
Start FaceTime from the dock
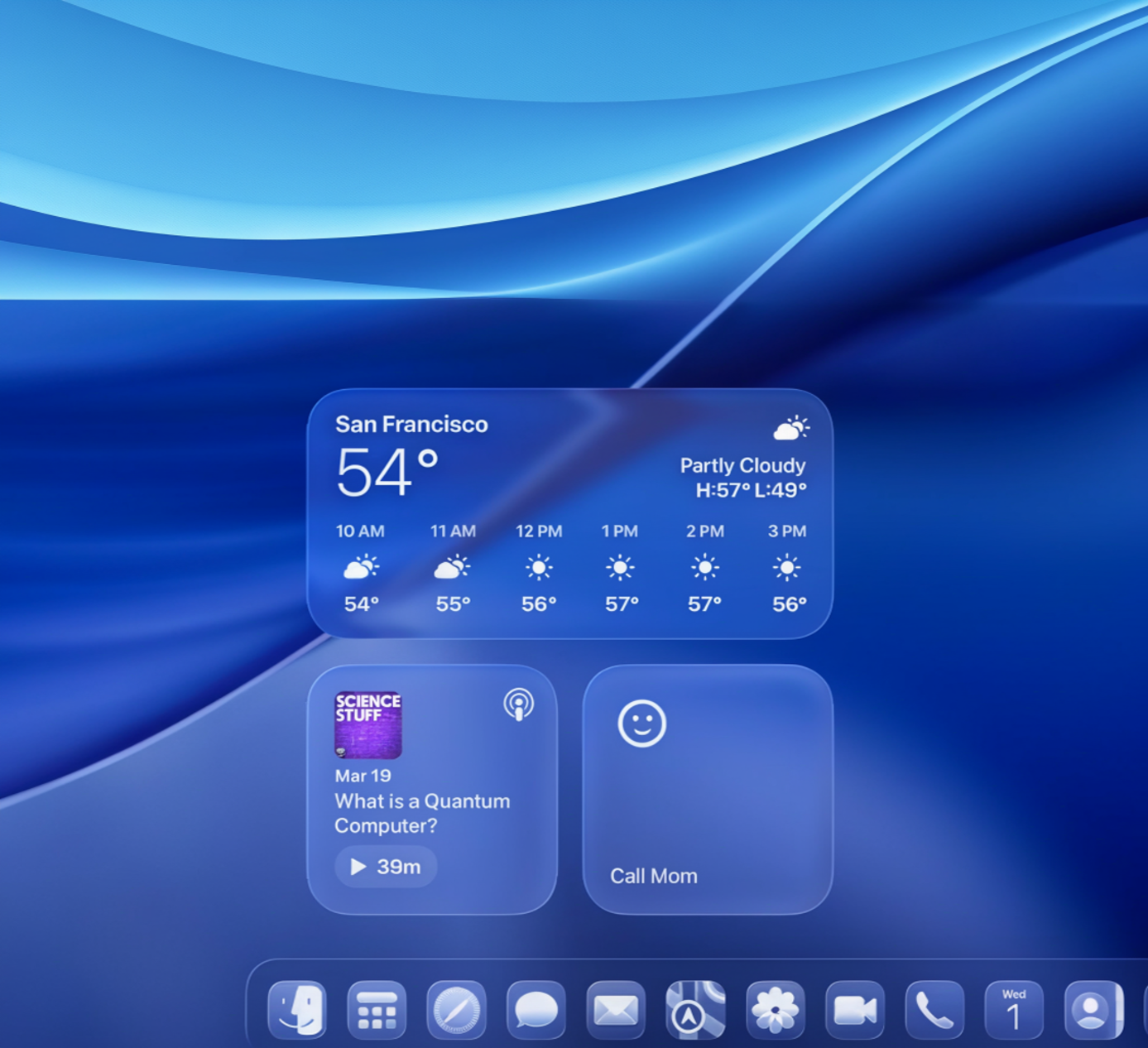tap(854, 1009)
